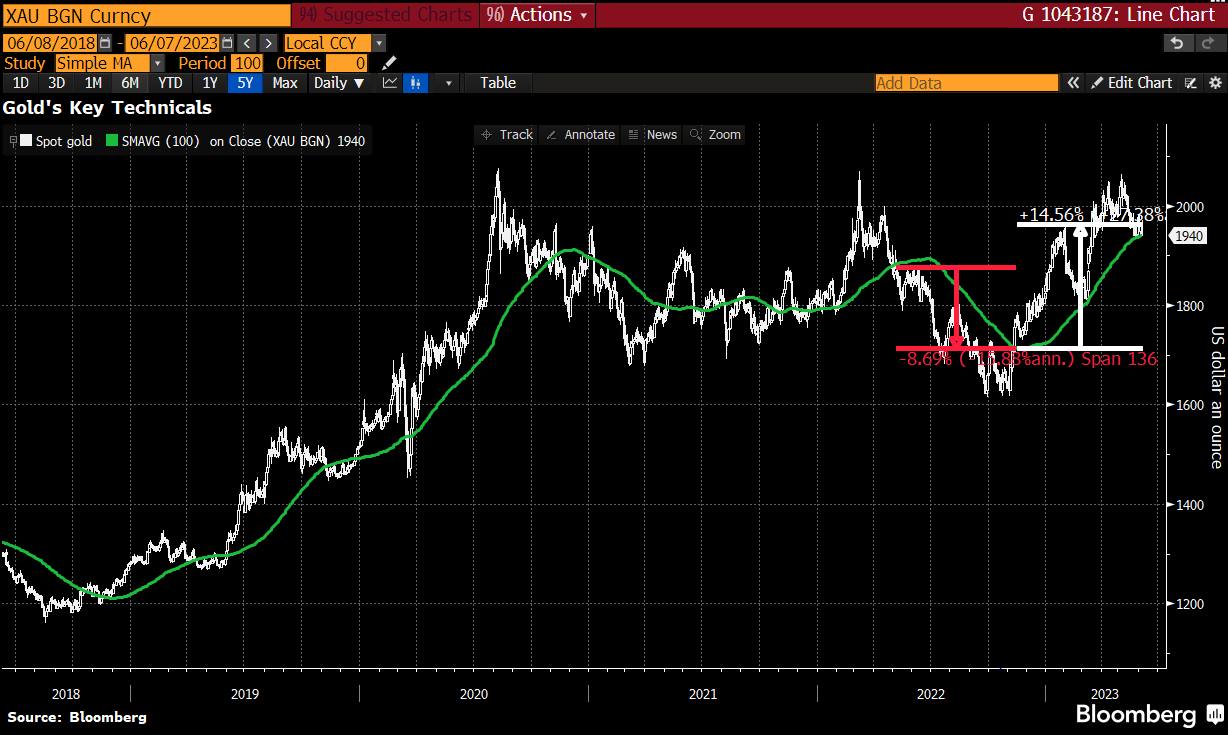
Task: Select the 1D time range
Action: (20, 83)
